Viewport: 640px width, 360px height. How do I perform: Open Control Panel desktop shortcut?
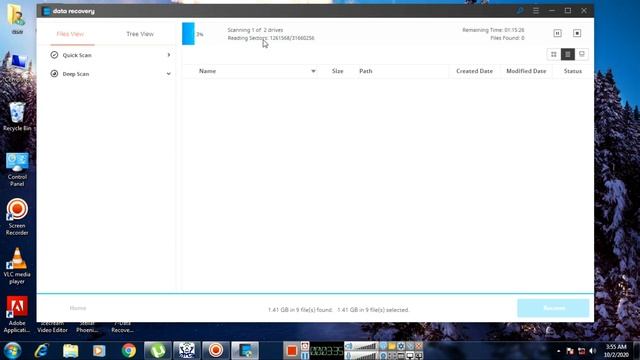click(17, 169)
